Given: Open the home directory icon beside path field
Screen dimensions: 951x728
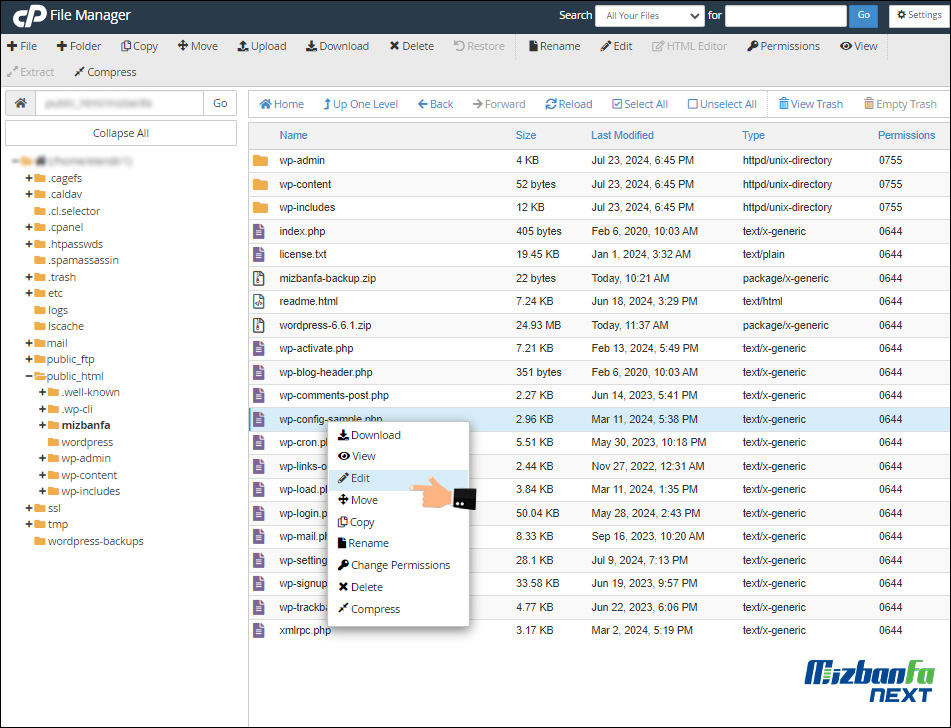Looking at the screenshot, I should [x=21, y=103].
